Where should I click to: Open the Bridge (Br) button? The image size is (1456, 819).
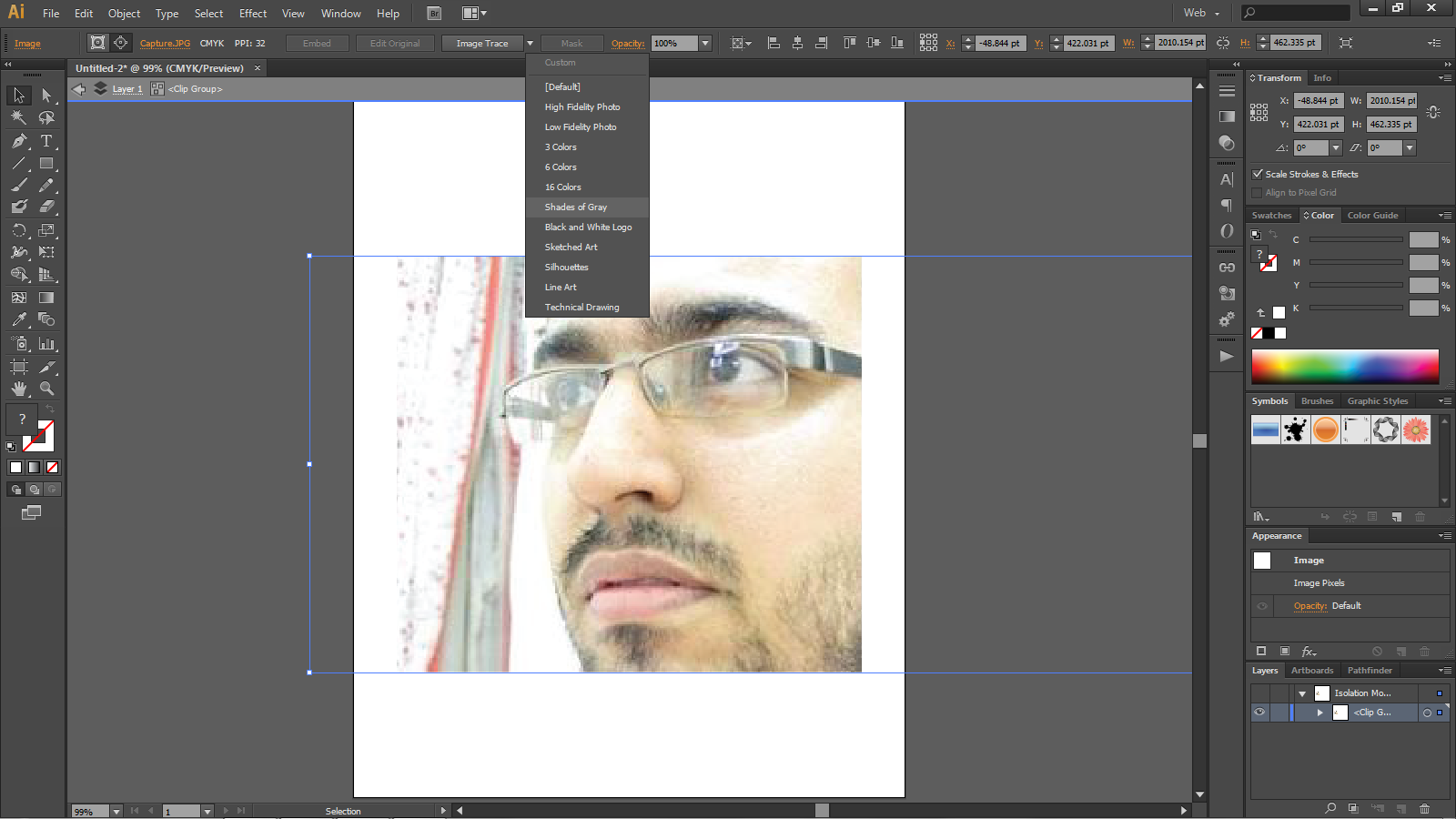[x=434, y=14]
